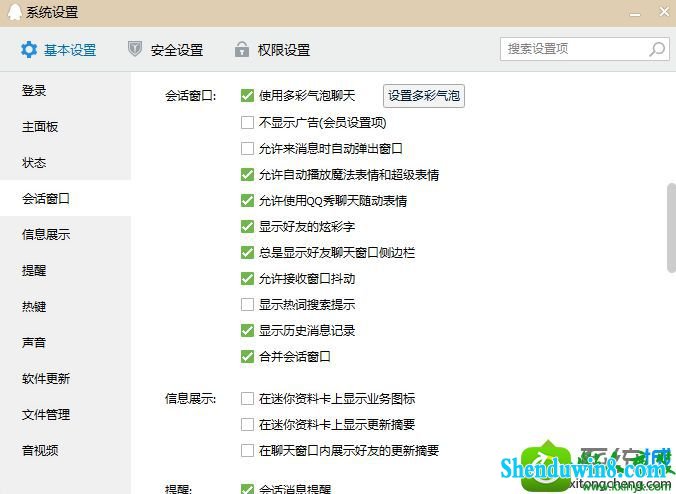Select 状态 in the sidebar
The image size is (676, 494).
(x=65, y=163)
